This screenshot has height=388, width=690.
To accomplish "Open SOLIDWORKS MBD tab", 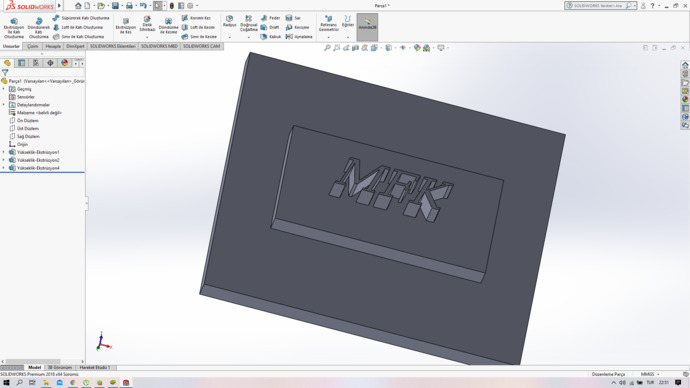I will tap(159, 46).
